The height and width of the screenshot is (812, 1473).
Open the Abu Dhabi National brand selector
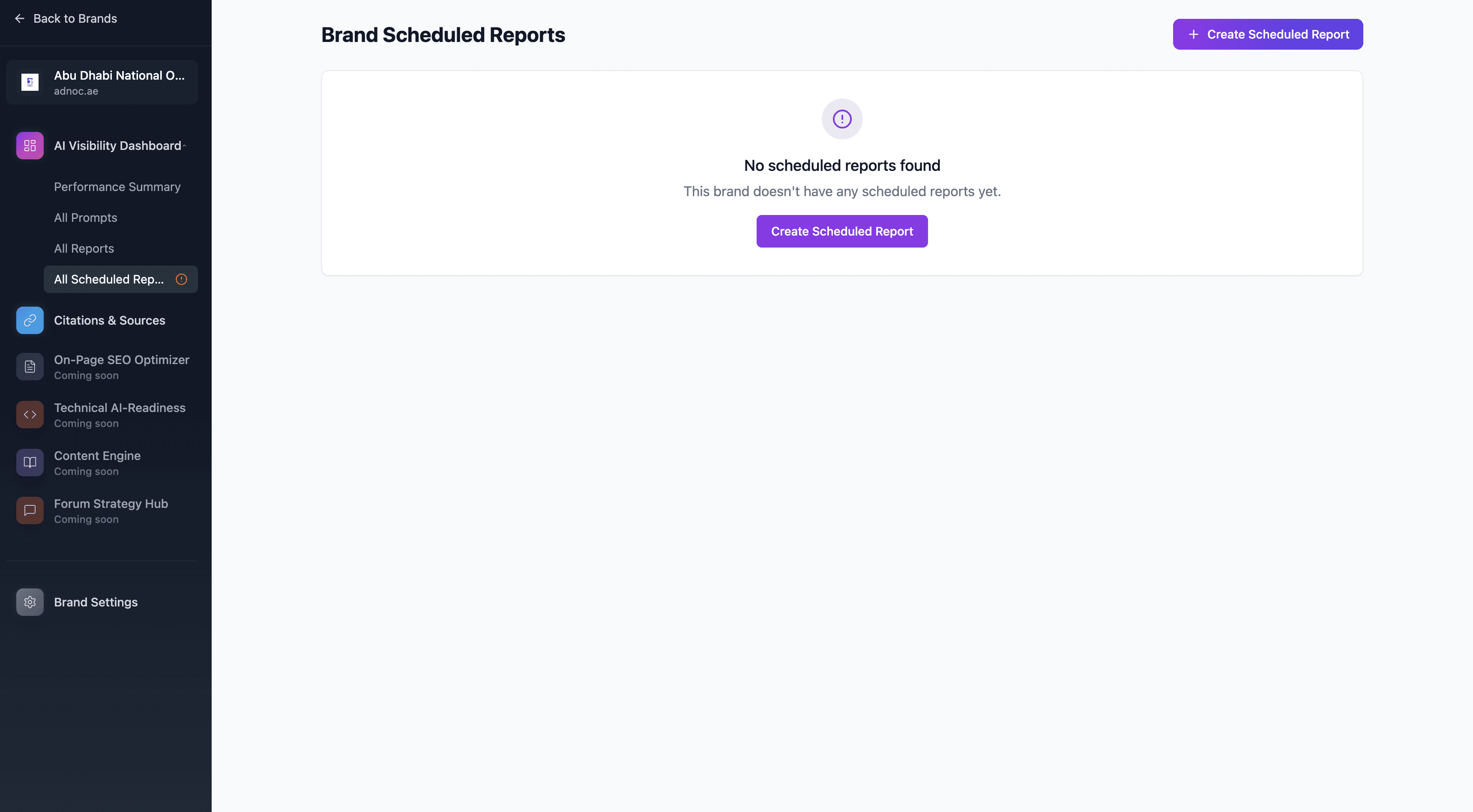(x=102, y=82)
